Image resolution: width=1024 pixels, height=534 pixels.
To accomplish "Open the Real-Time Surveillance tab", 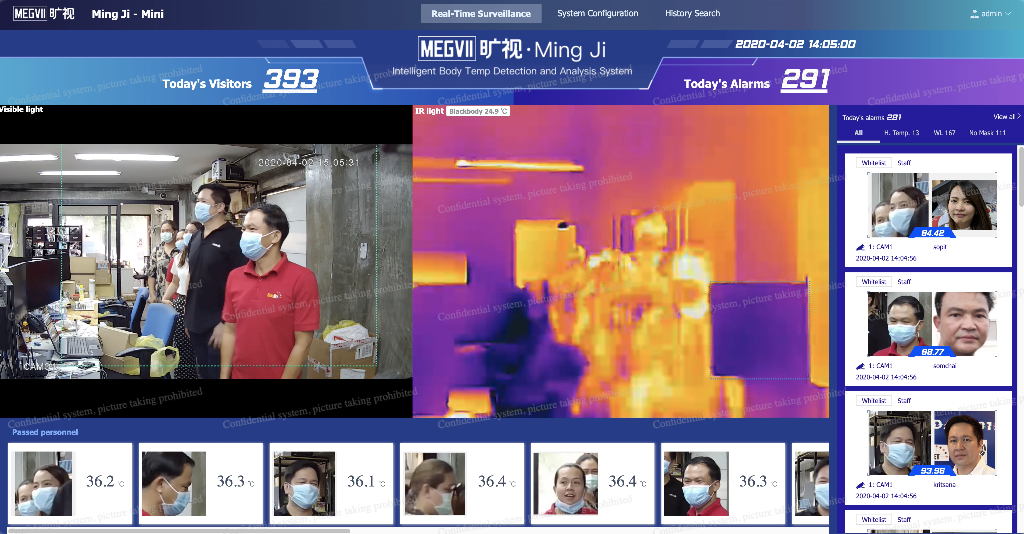I will 481,14.
